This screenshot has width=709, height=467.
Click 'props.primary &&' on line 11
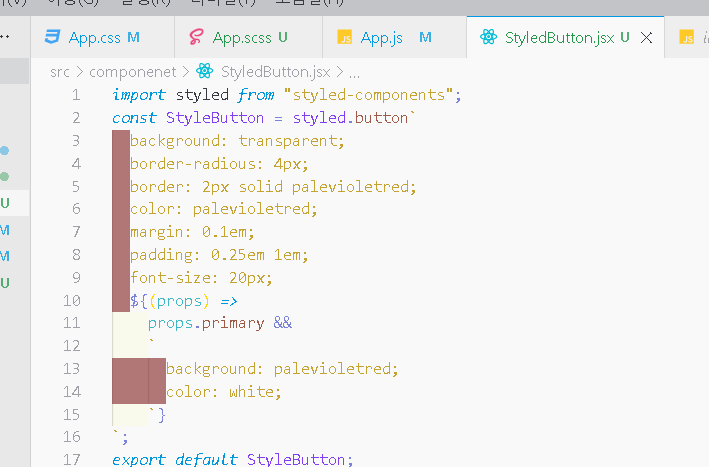click(220, 323)
